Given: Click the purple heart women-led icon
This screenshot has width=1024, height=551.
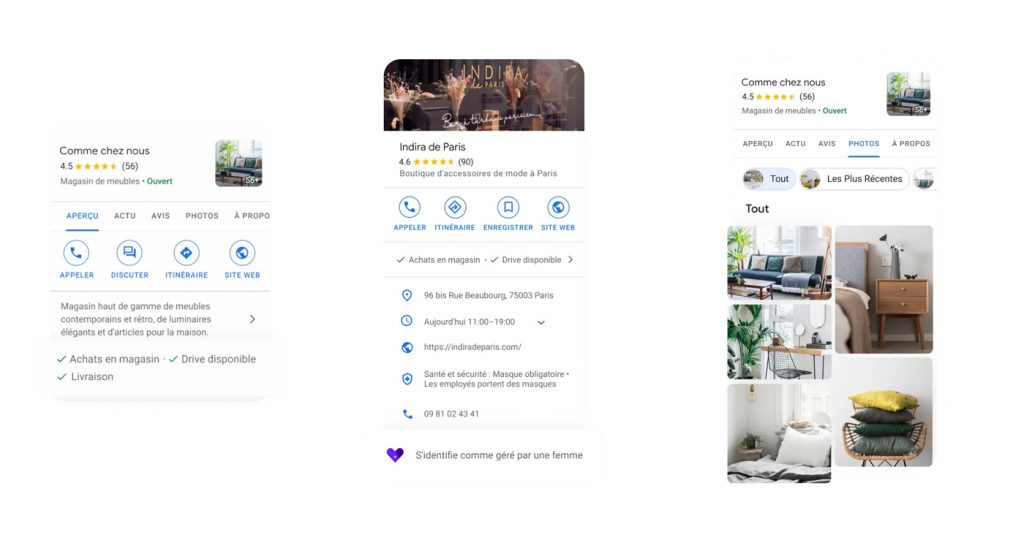Looking at the screenshot, I should 395,455.
